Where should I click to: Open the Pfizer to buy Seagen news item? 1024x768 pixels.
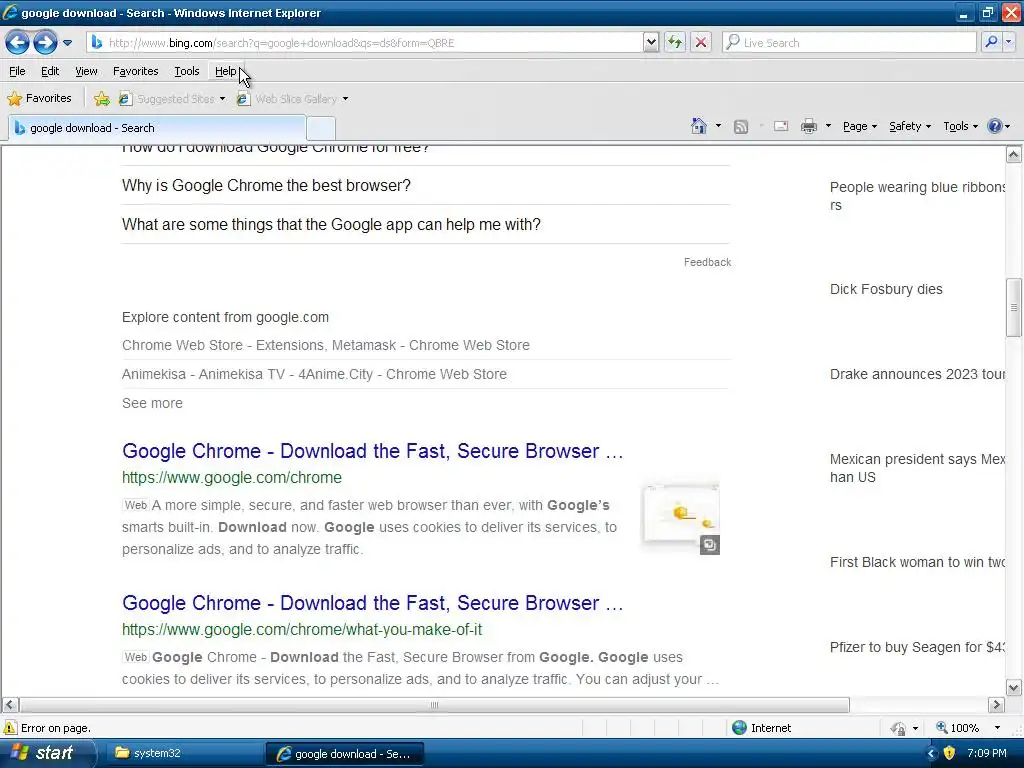(x=917, y=647)
